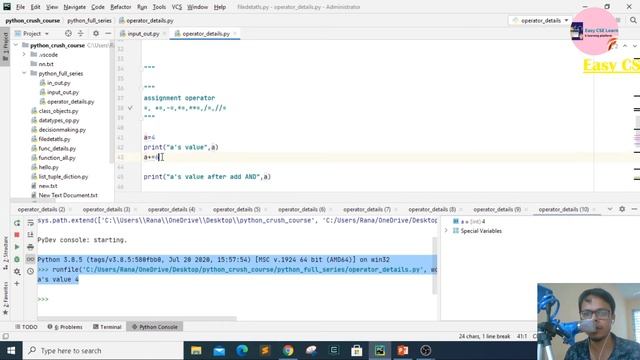Select the operator_details.py editor tab
The height and width of the screenshot is (360, 640).
pyautogui.click(x=206, y=33)
